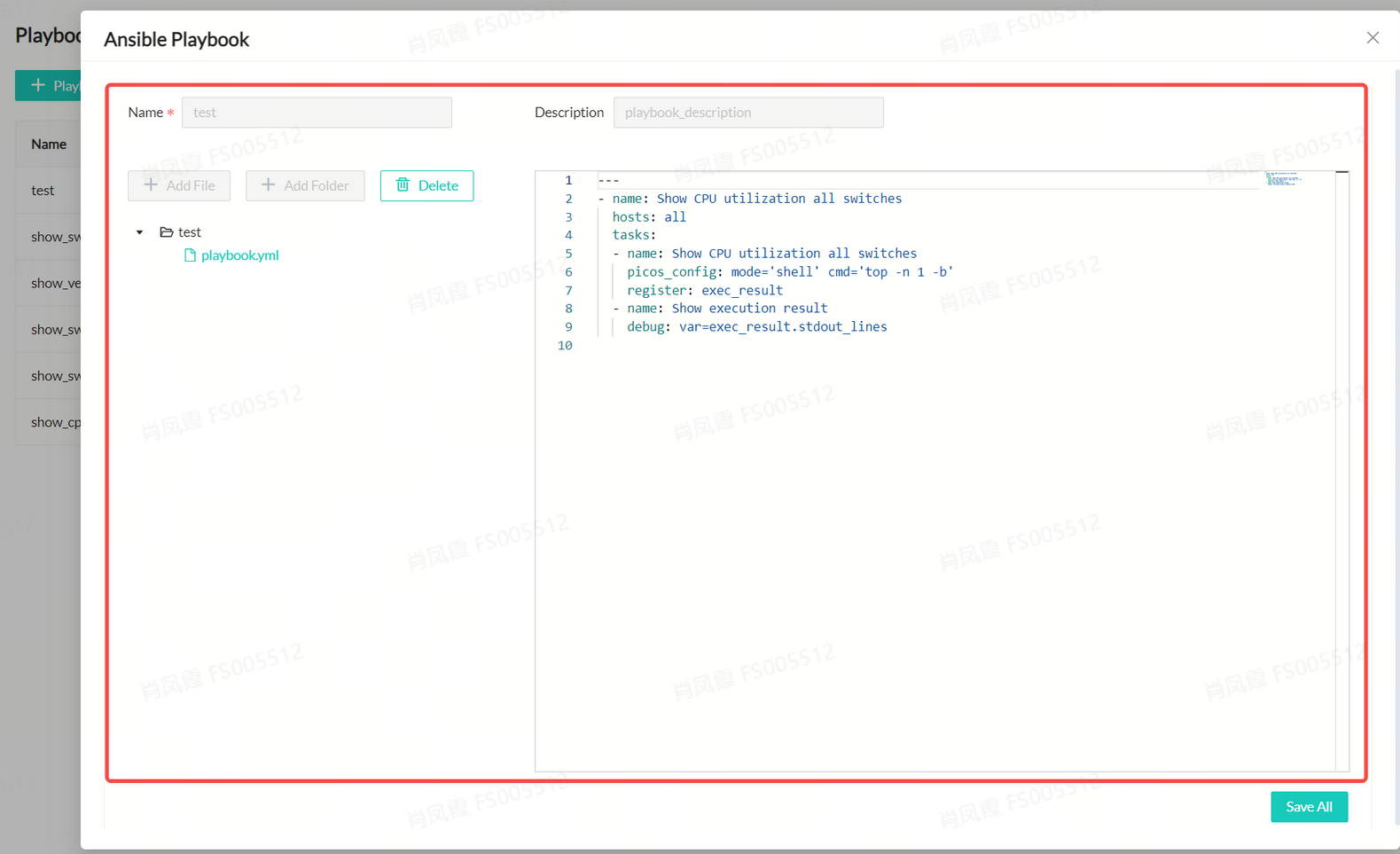Click the editor vertical scrollbar track

pyautogui.click(x=1341, y=470)
